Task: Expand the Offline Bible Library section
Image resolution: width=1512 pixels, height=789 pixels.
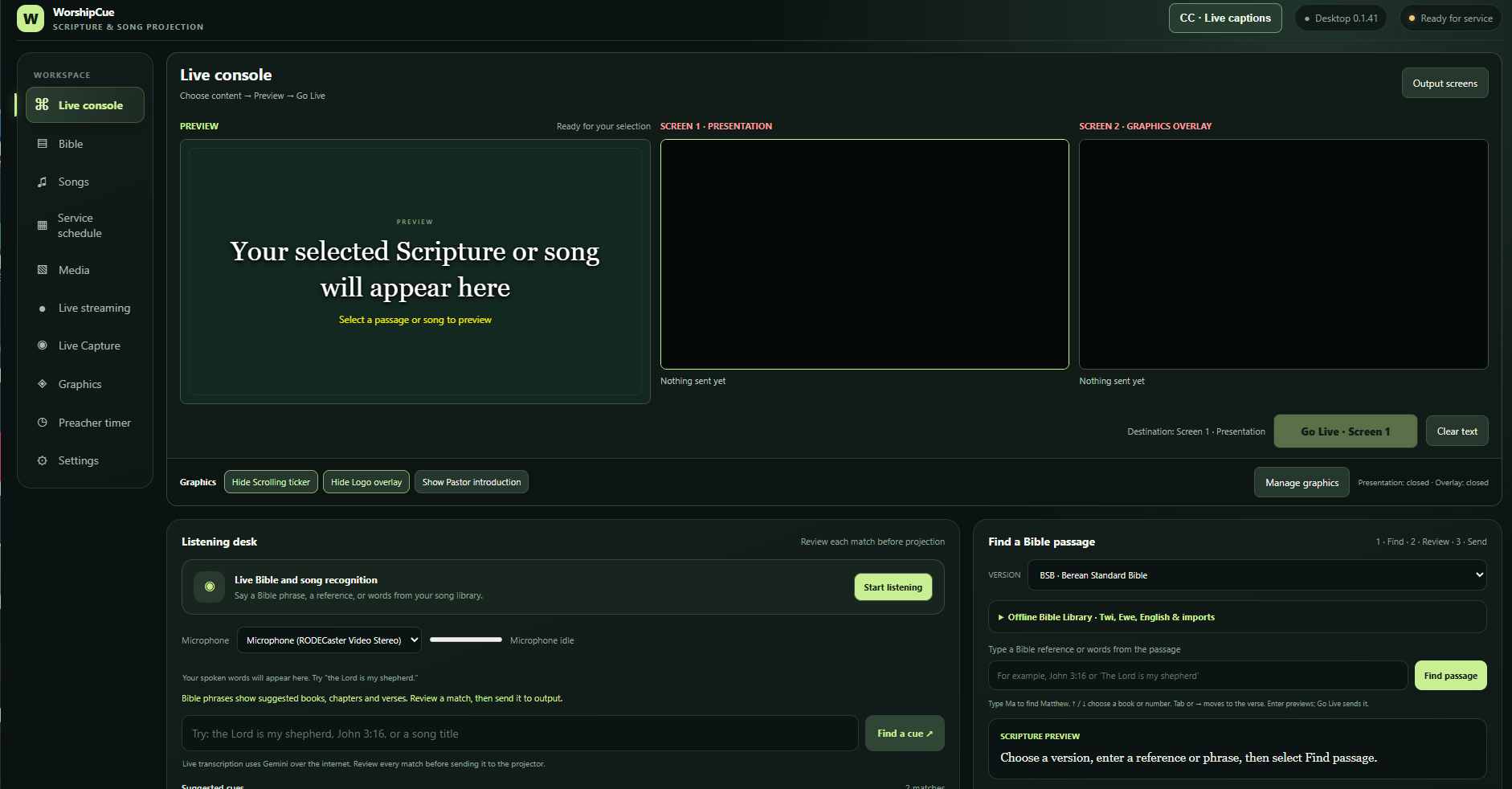Action: 1237,617
